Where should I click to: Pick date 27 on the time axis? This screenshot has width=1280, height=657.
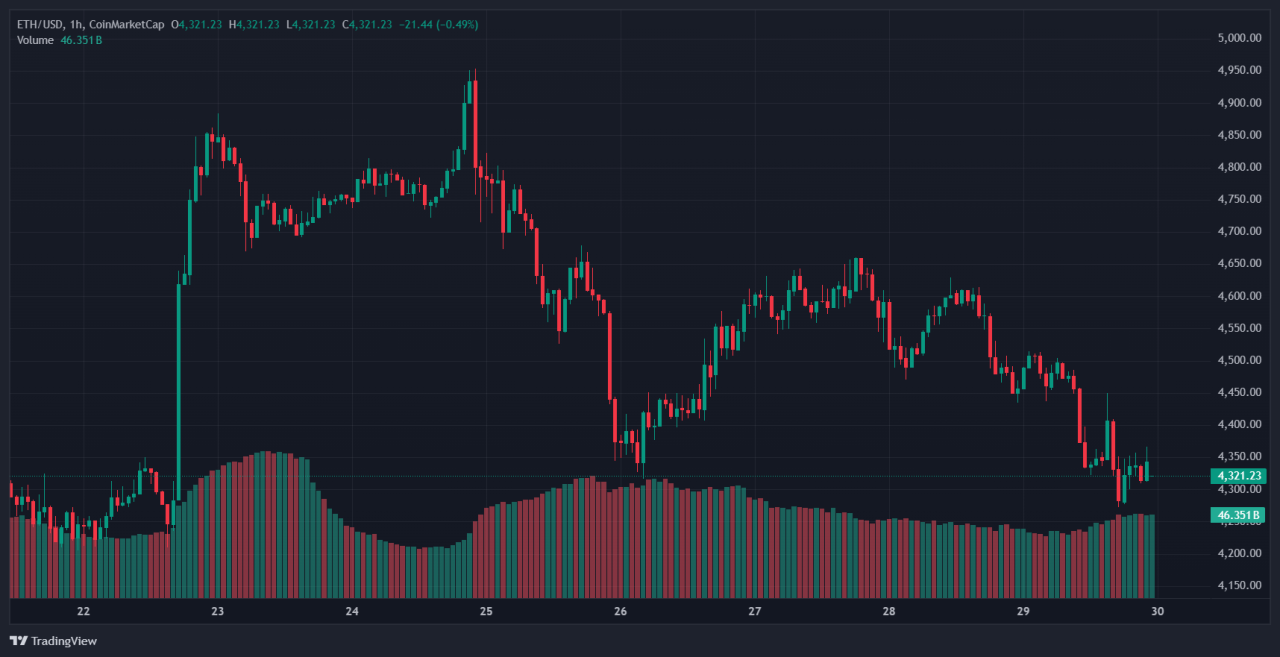(755, 611)
